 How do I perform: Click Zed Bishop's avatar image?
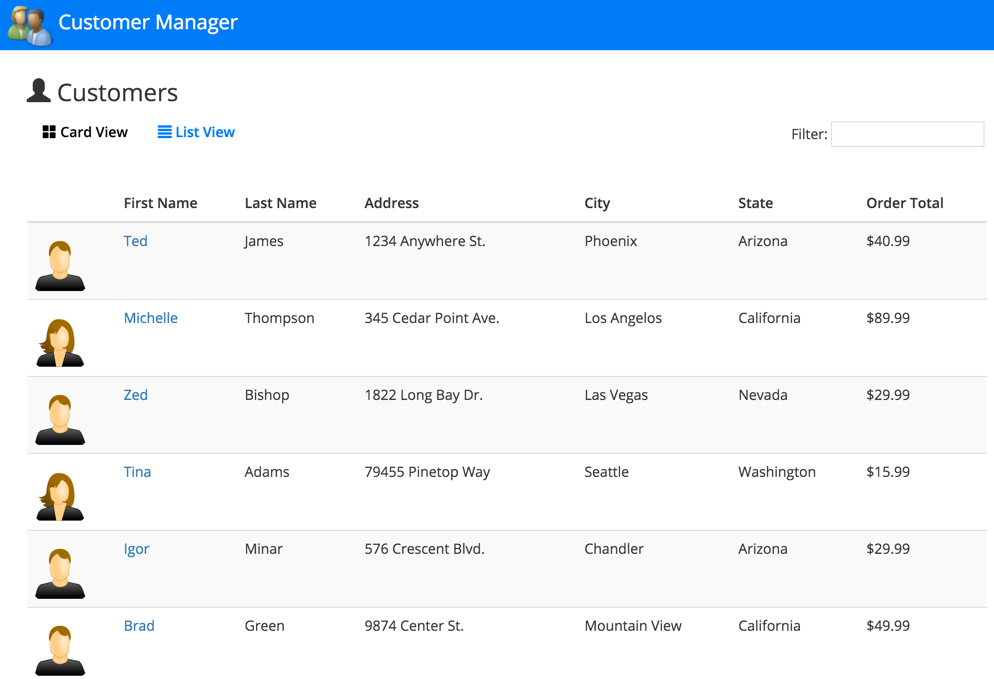tap(60, 420)
